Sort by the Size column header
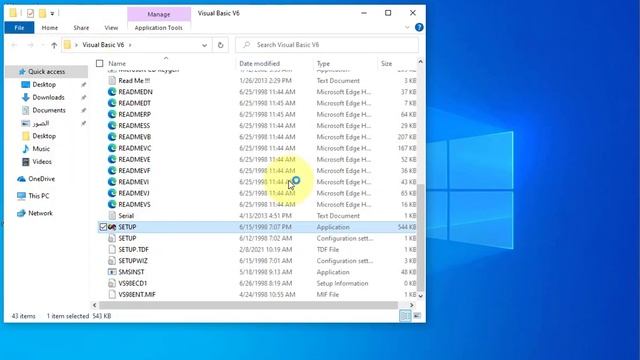Viewport: 640px width, 360px height. (387, 64)
